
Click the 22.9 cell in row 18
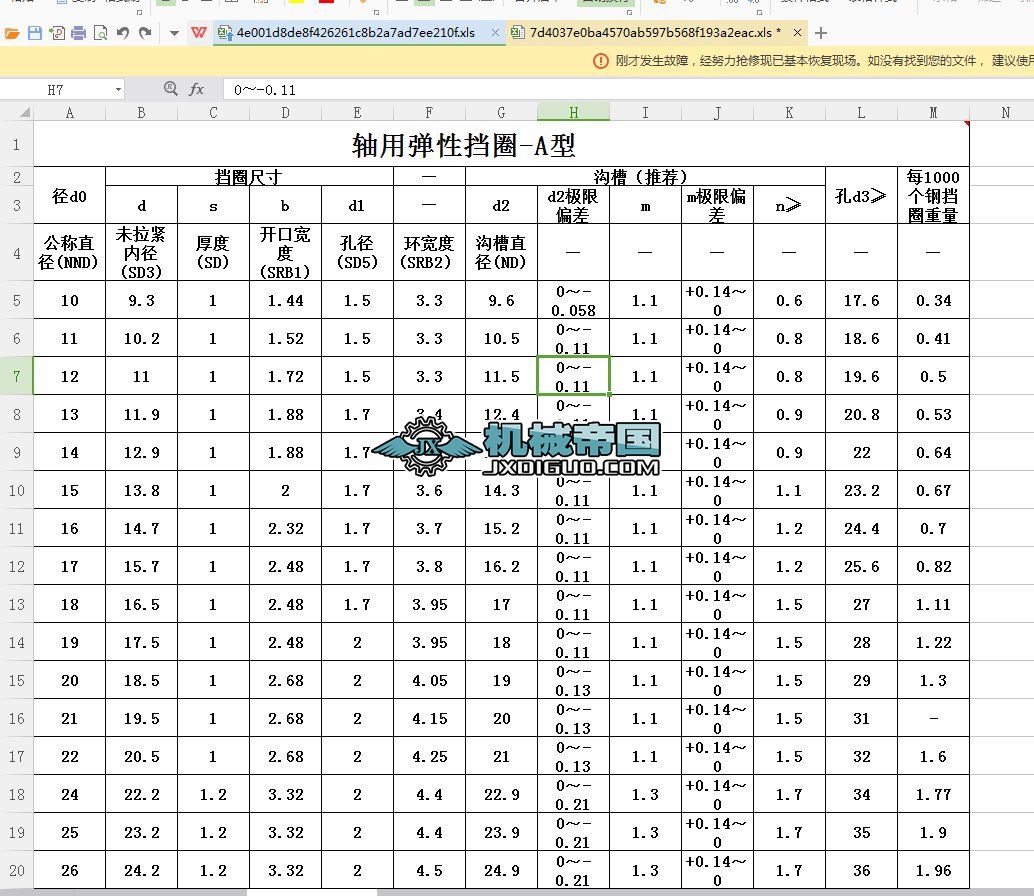coord(501,794)
